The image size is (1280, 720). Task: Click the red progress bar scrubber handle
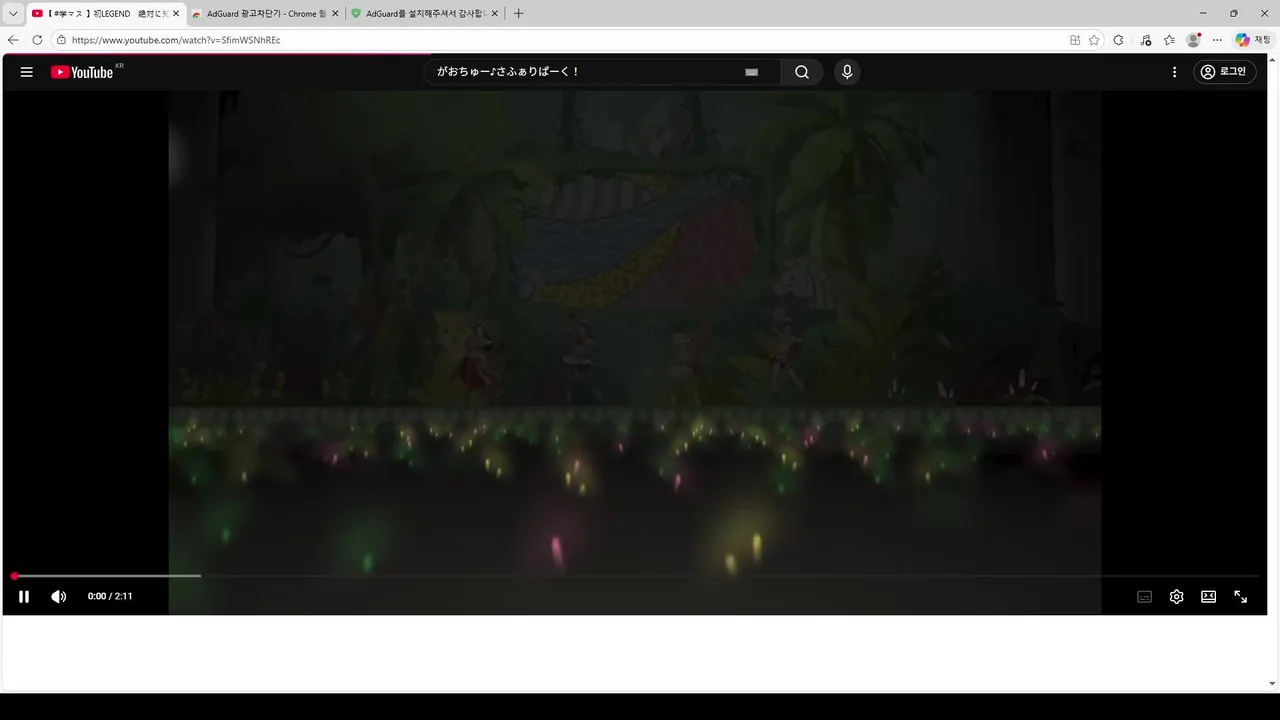15,576
